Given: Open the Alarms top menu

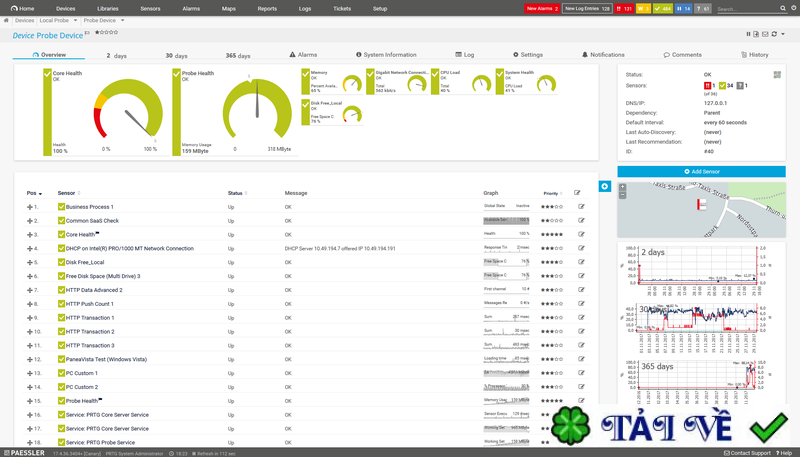Looking at the screenshot, I should pyautogui.click(x=190, y=9).
